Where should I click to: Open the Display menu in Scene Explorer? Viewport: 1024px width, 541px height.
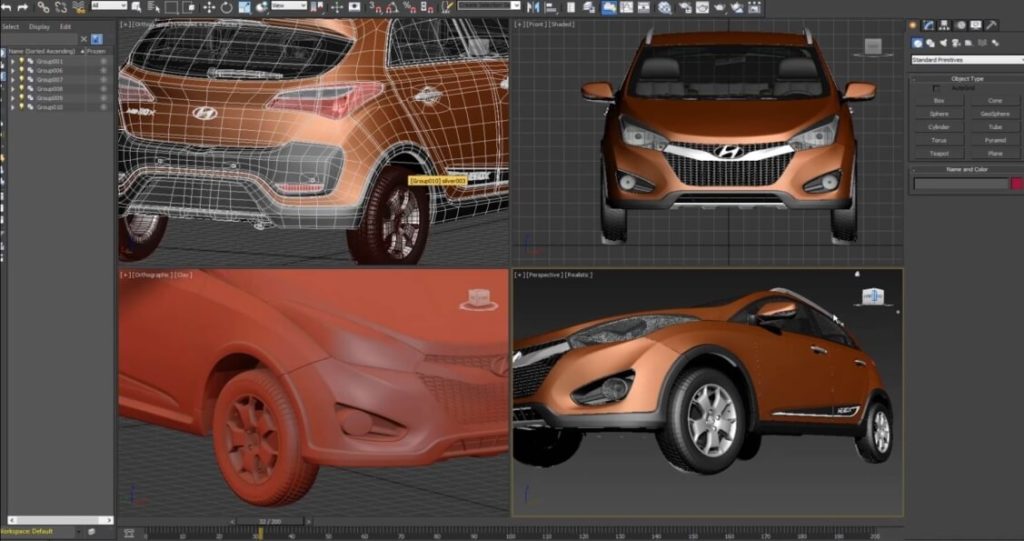[x=39, y=27]
